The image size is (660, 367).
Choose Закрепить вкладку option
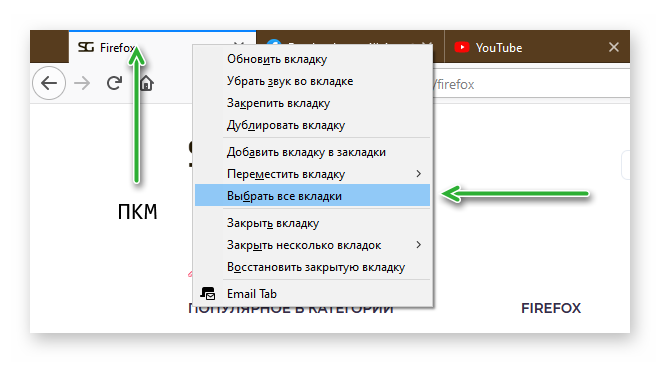point(312,103)
